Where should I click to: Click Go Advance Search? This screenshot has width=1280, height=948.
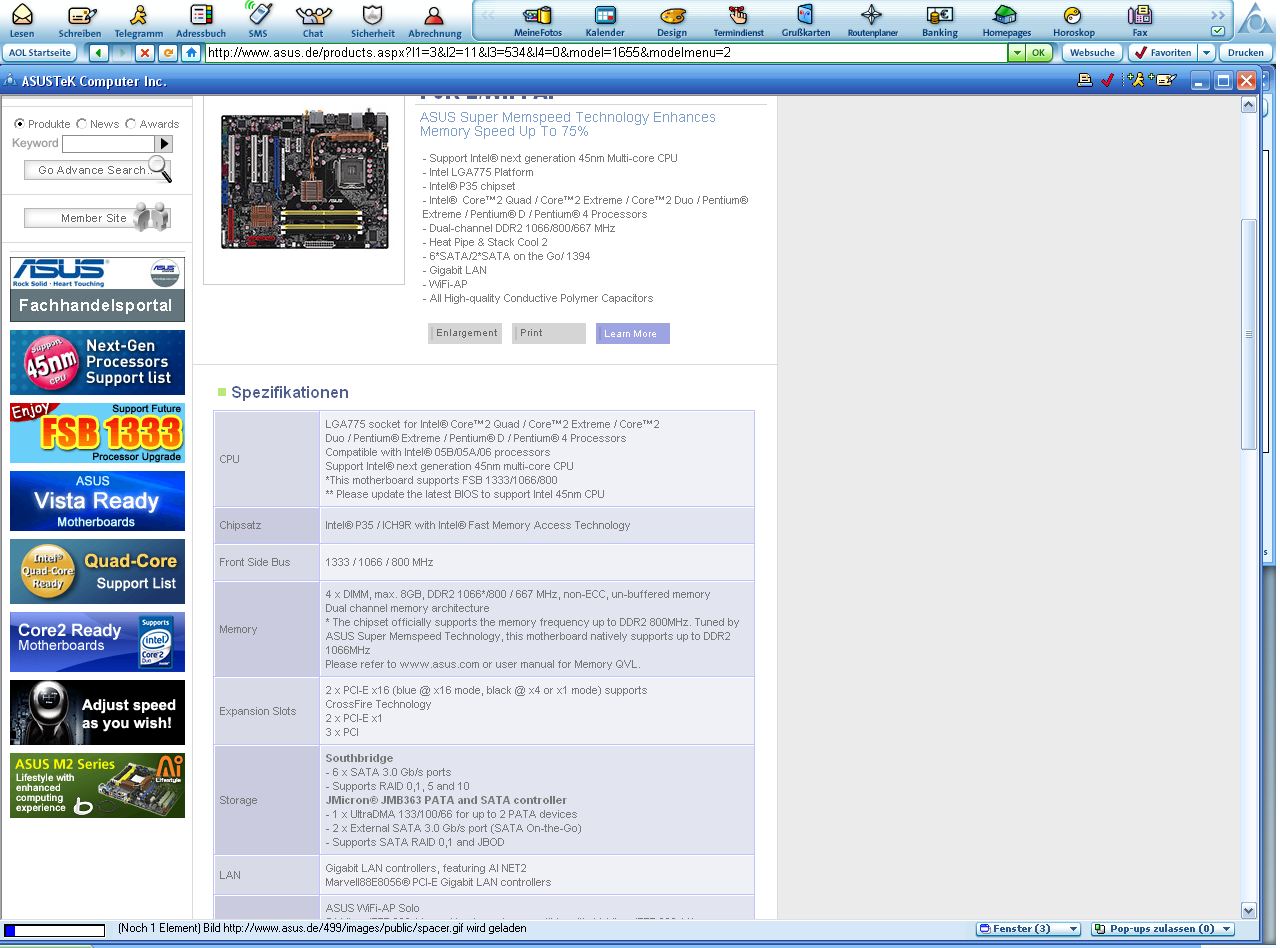tap(93, 170)
